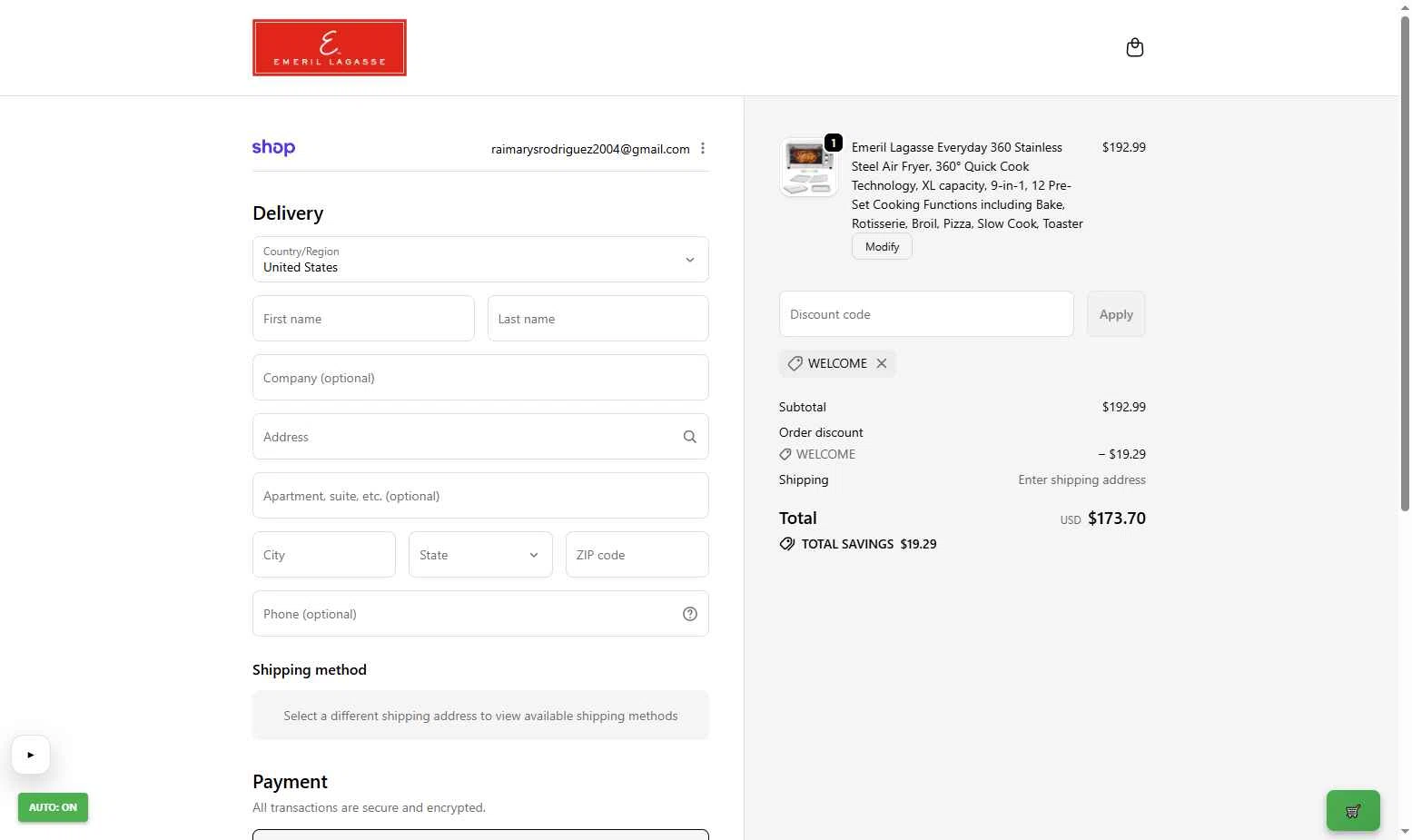Click the Apply discount button

coord(1116,314)
